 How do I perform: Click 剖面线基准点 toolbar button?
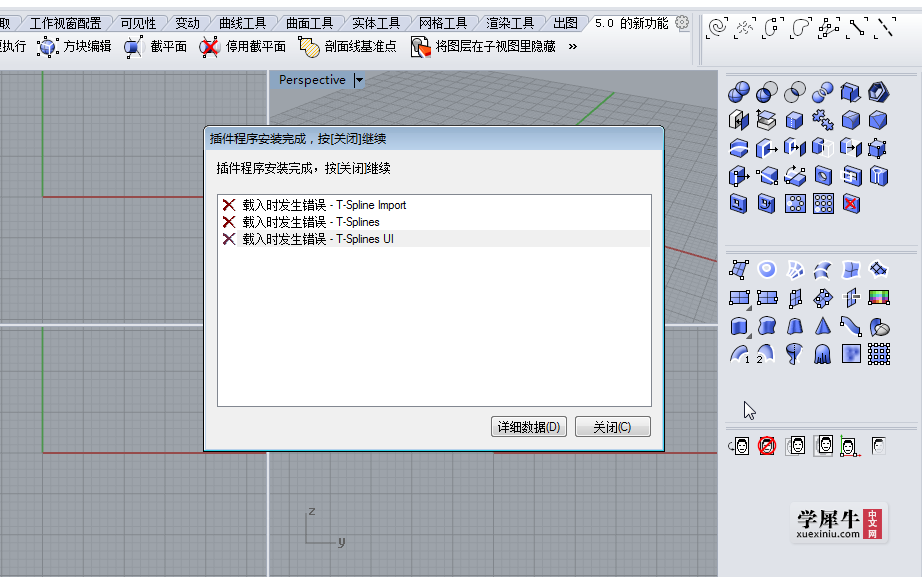pos(347,46)
